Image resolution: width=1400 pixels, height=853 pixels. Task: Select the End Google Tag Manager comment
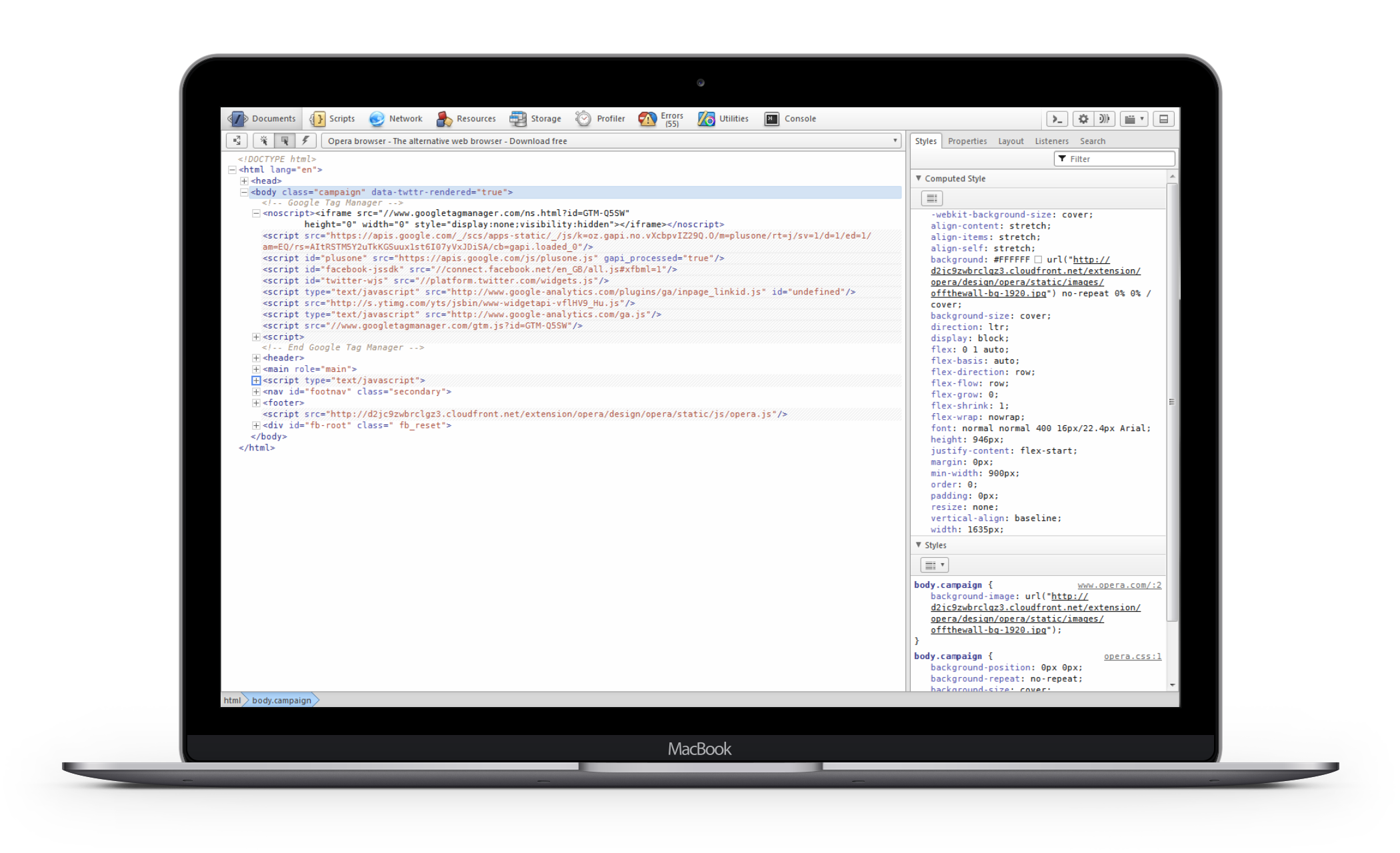[343, 347]
